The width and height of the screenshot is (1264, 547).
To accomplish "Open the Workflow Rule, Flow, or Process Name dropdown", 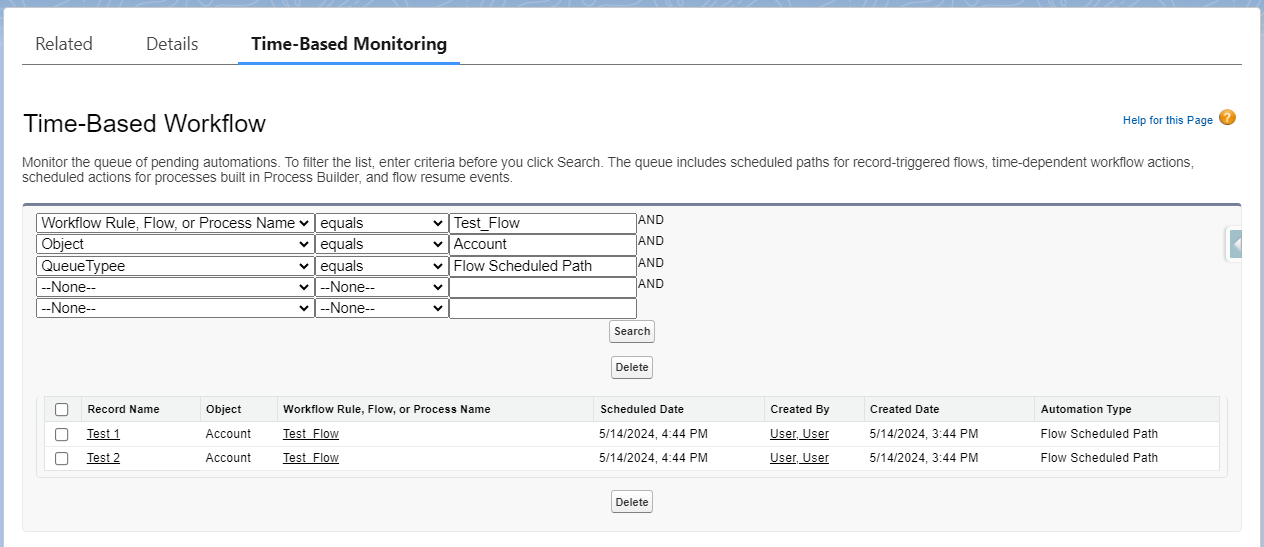I will (174, 223).
